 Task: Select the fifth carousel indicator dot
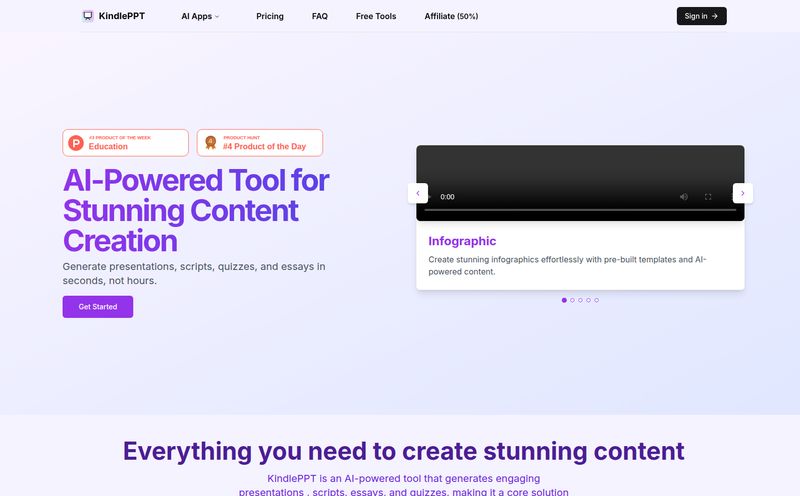pyautogui.click(x=597, y=300)
